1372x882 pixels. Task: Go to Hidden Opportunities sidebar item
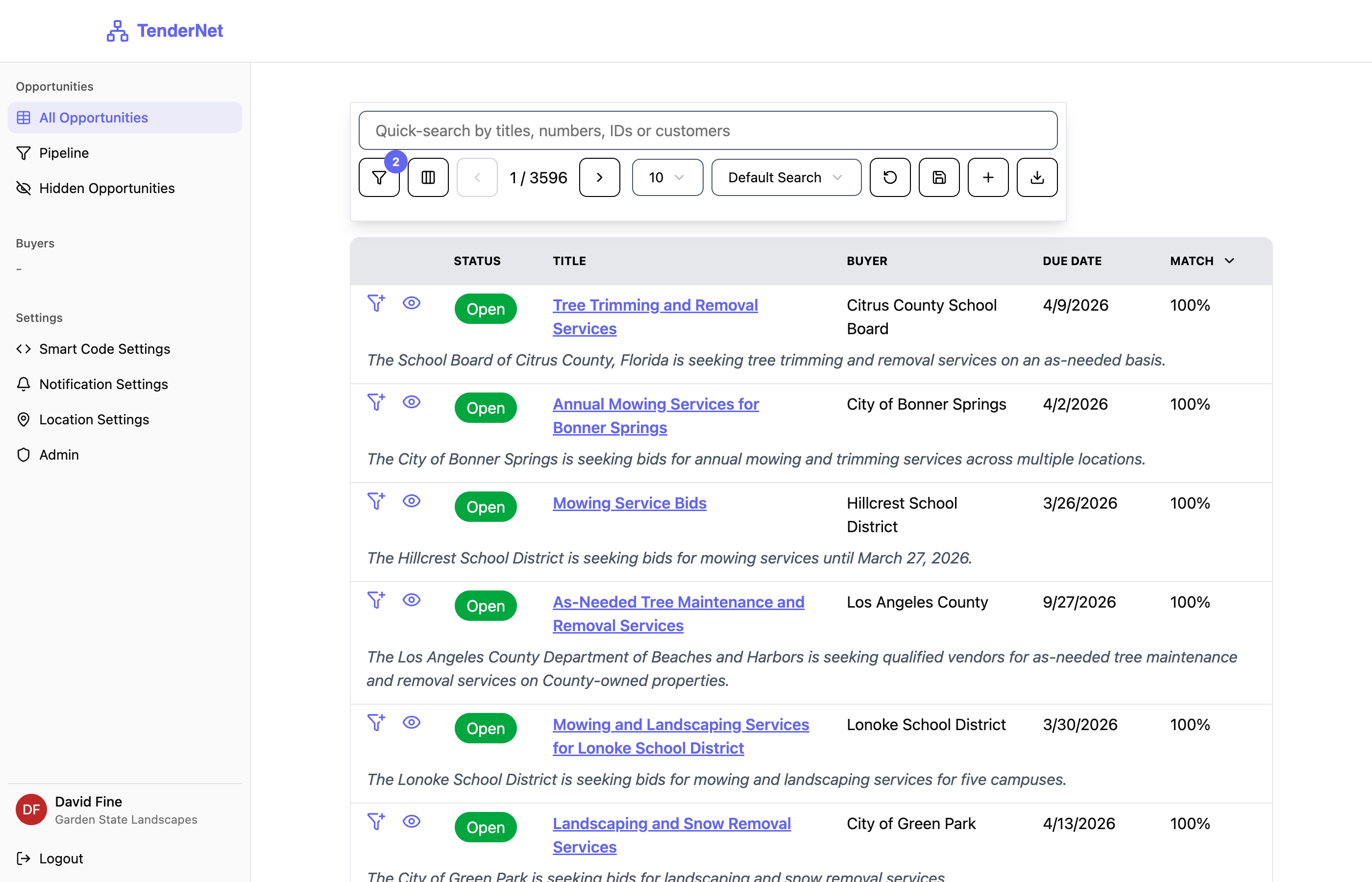(106, 189)
